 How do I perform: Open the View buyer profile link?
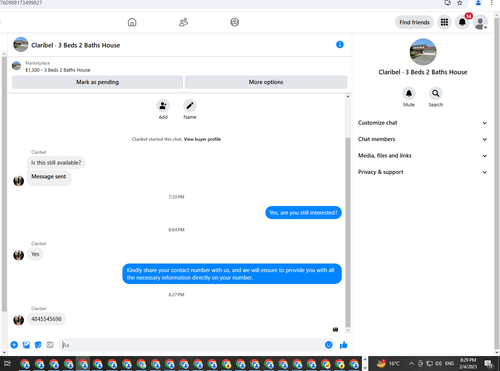click(x=202, y=139)
